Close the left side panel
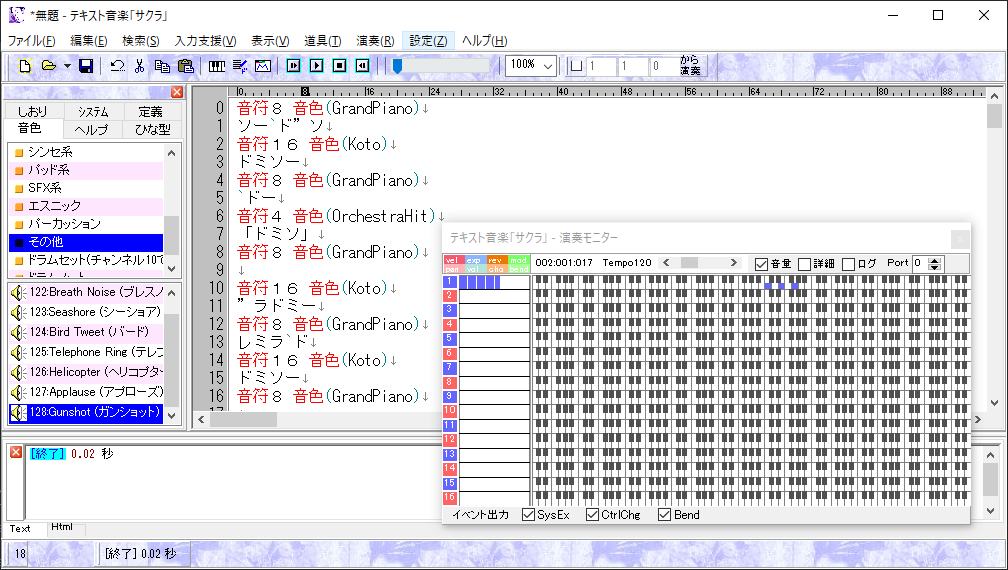This screenshot has width=1008, height=570. [177, 93]
